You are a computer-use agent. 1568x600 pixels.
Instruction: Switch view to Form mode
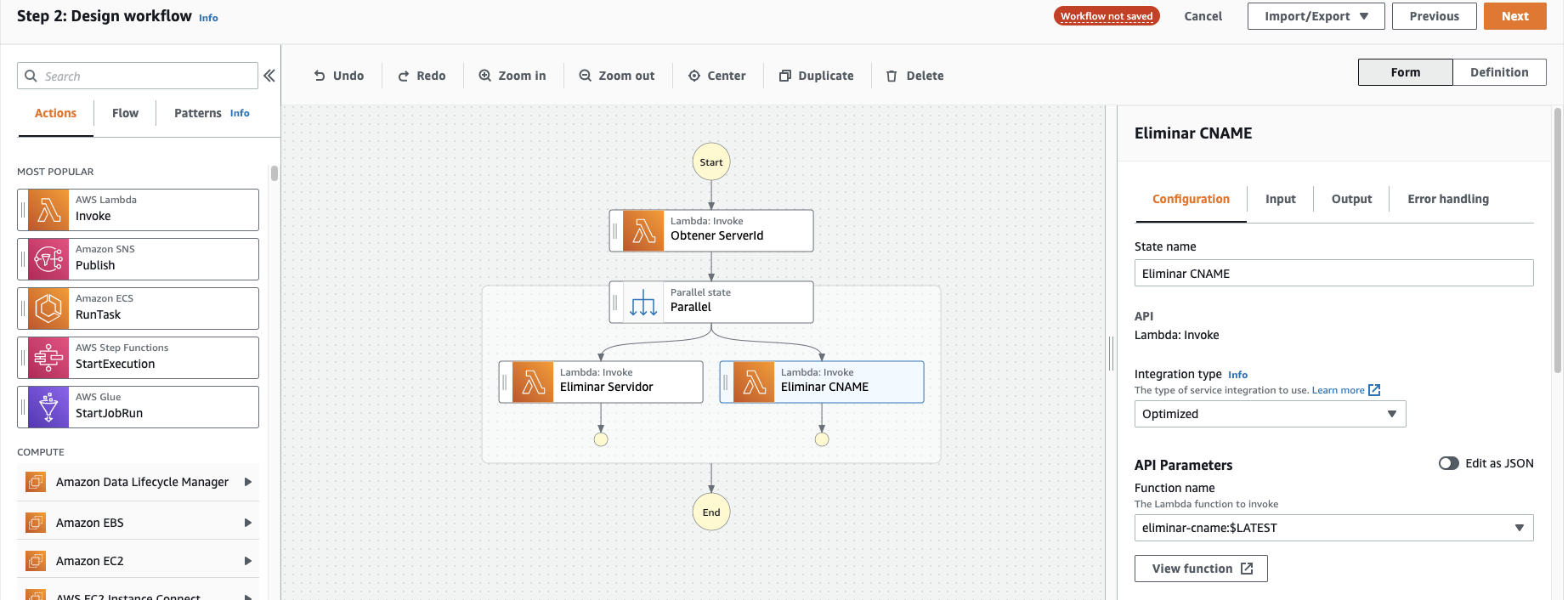point(1405,72)
